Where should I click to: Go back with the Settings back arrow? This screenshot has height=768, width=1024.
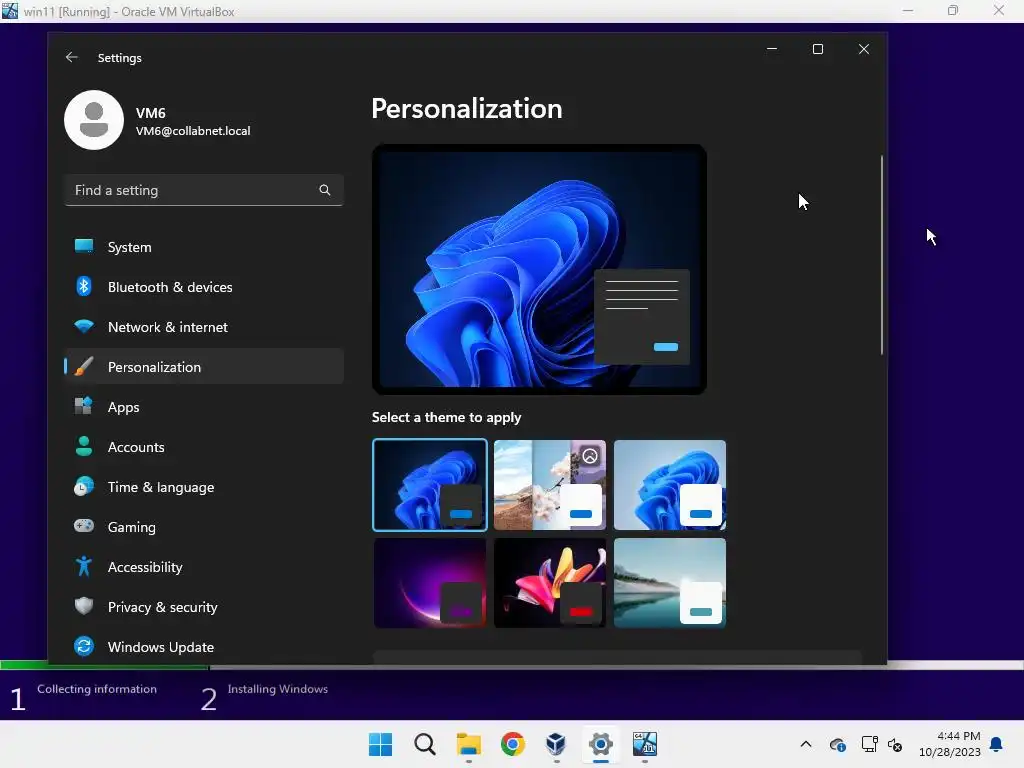coord(71,57)
